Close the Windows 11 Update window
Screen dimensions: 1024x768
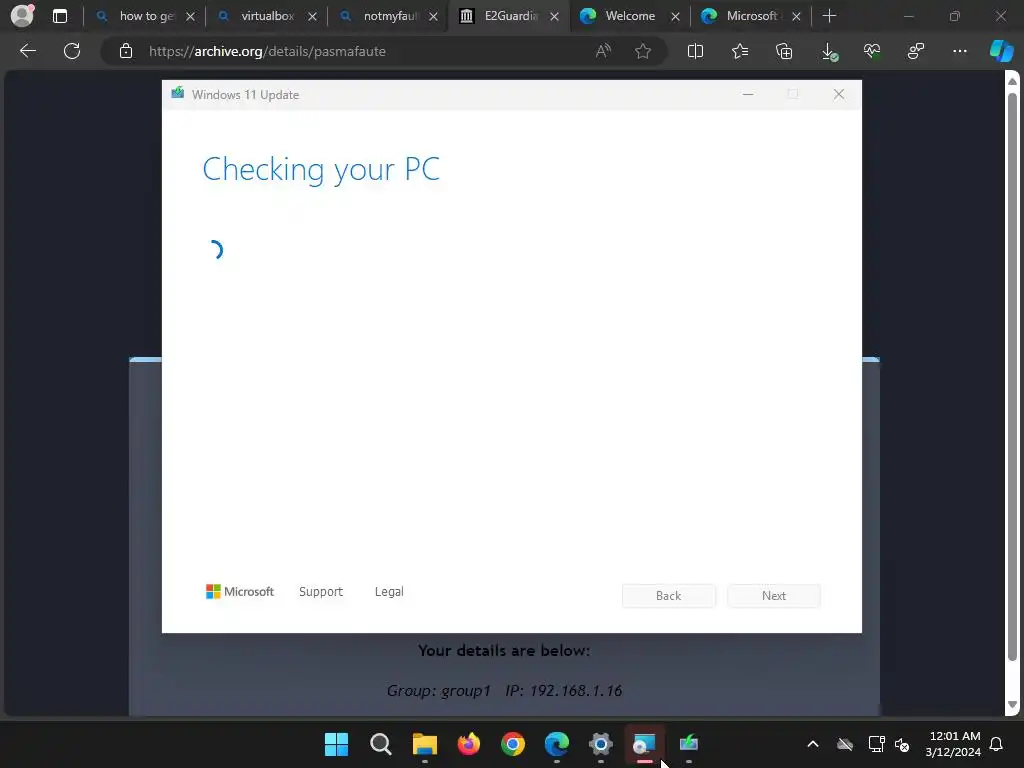839,95
